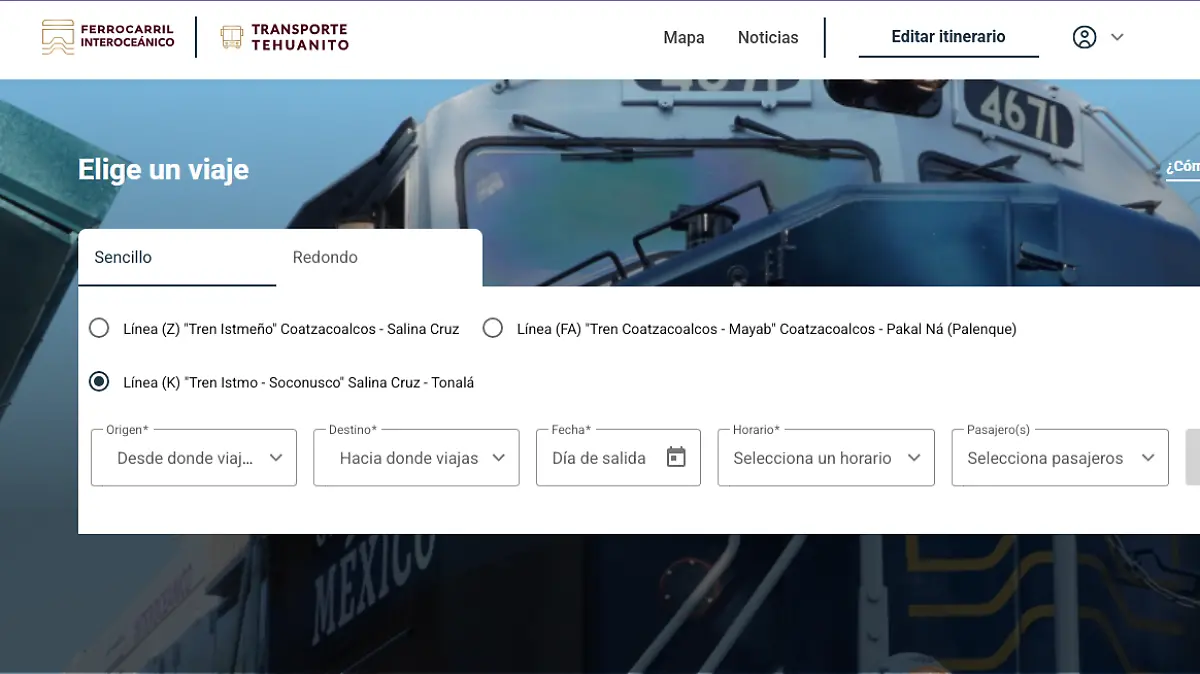
Task: Click the gray search button at form edge
Action: click(1192, 458)
